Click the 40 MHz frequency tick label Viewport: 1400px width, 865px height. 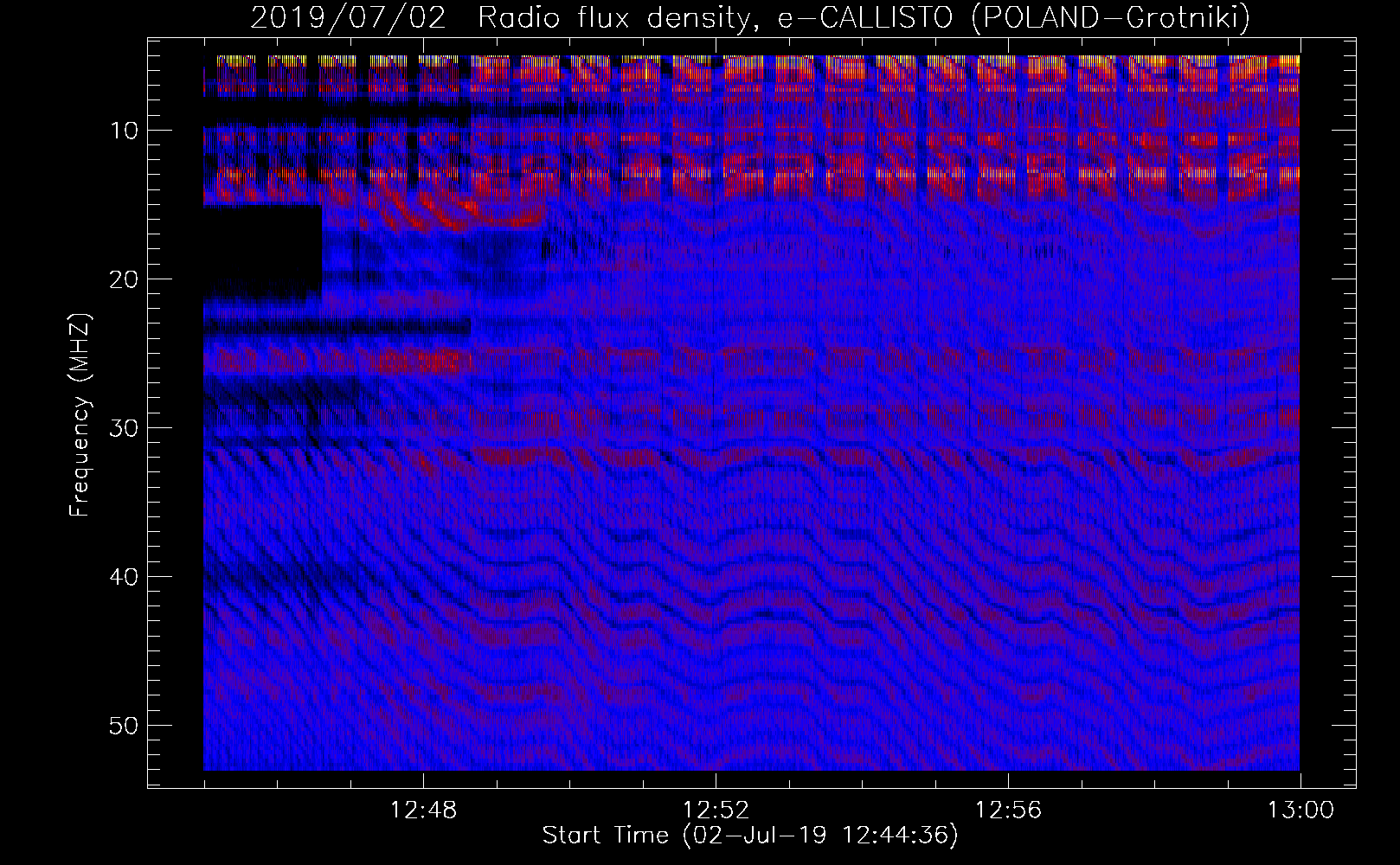click(x=125, y=577)
